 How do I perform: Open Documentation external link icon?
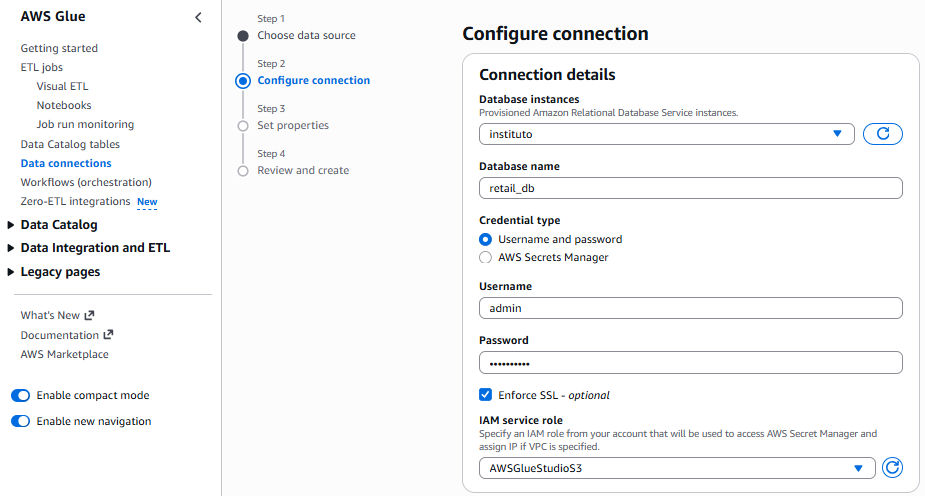tap(109, 335)
